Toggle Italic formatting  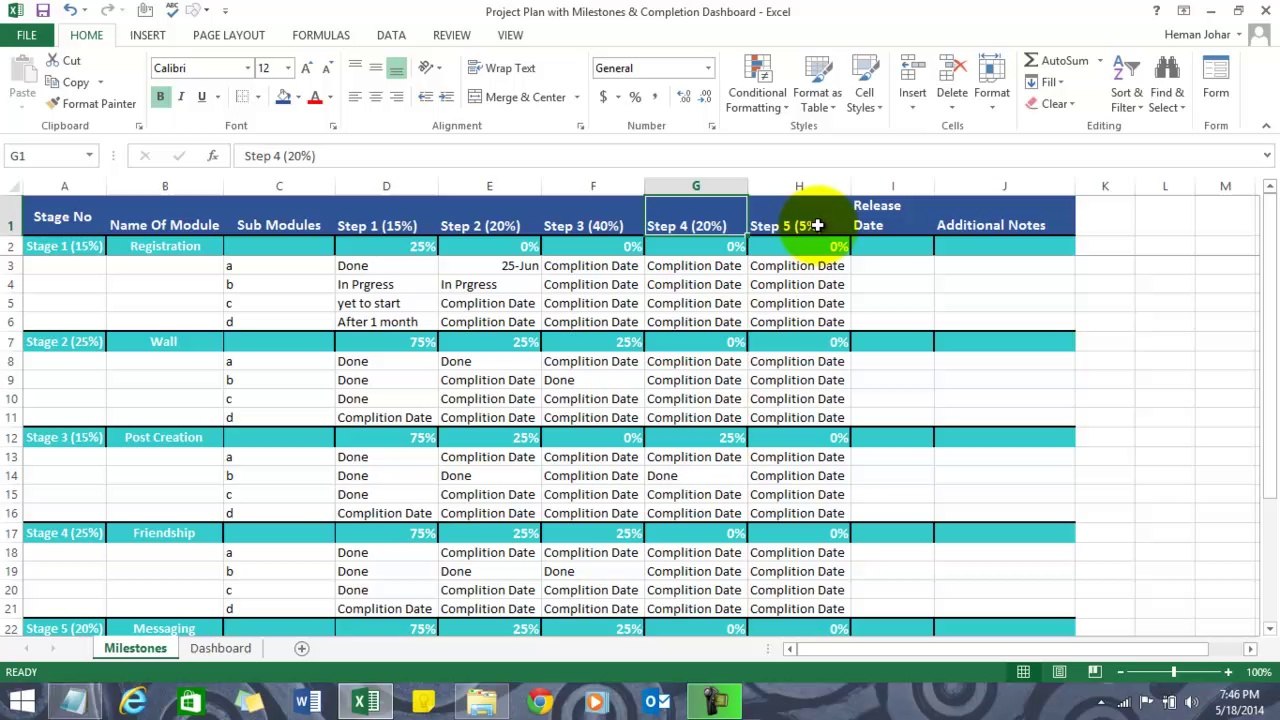(x=181, y=97)
